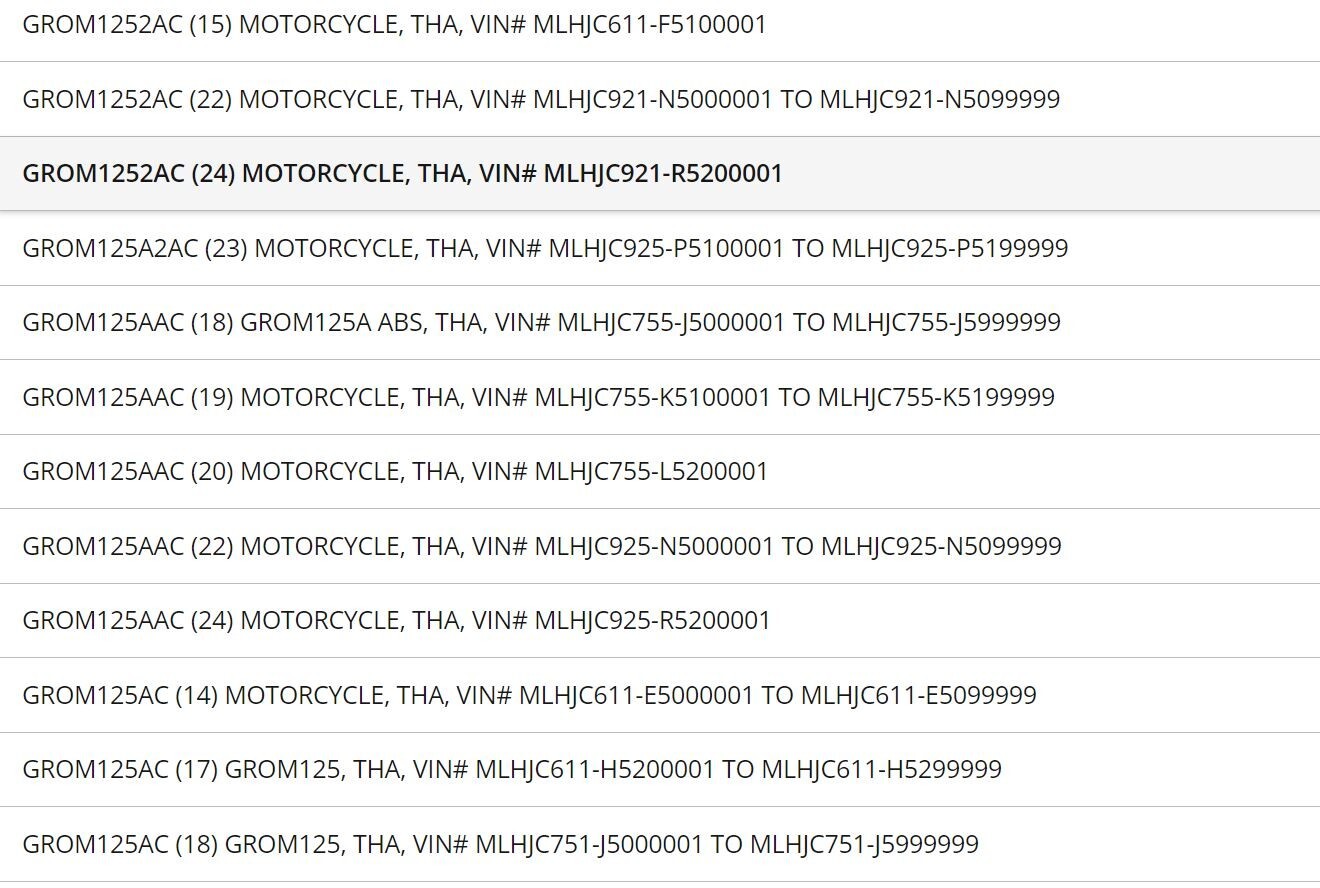The image size is (1320, 888).
Task: Select GROM125AC (14) motorcycle entry
Action: pos(660,695)
